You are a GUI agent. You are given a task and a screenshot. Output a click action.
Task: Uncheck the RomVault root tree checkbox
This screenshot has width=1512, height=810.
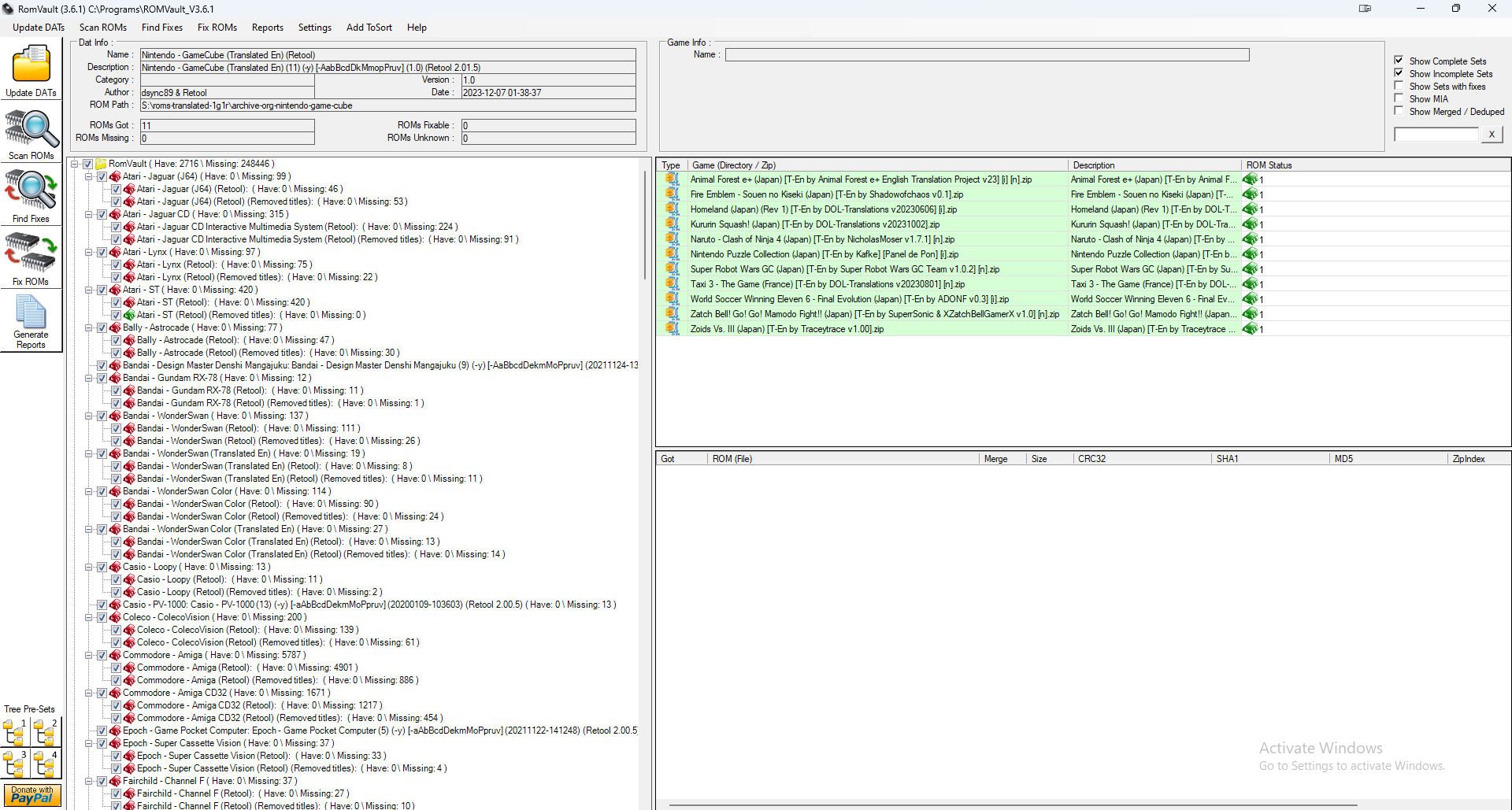88,164
